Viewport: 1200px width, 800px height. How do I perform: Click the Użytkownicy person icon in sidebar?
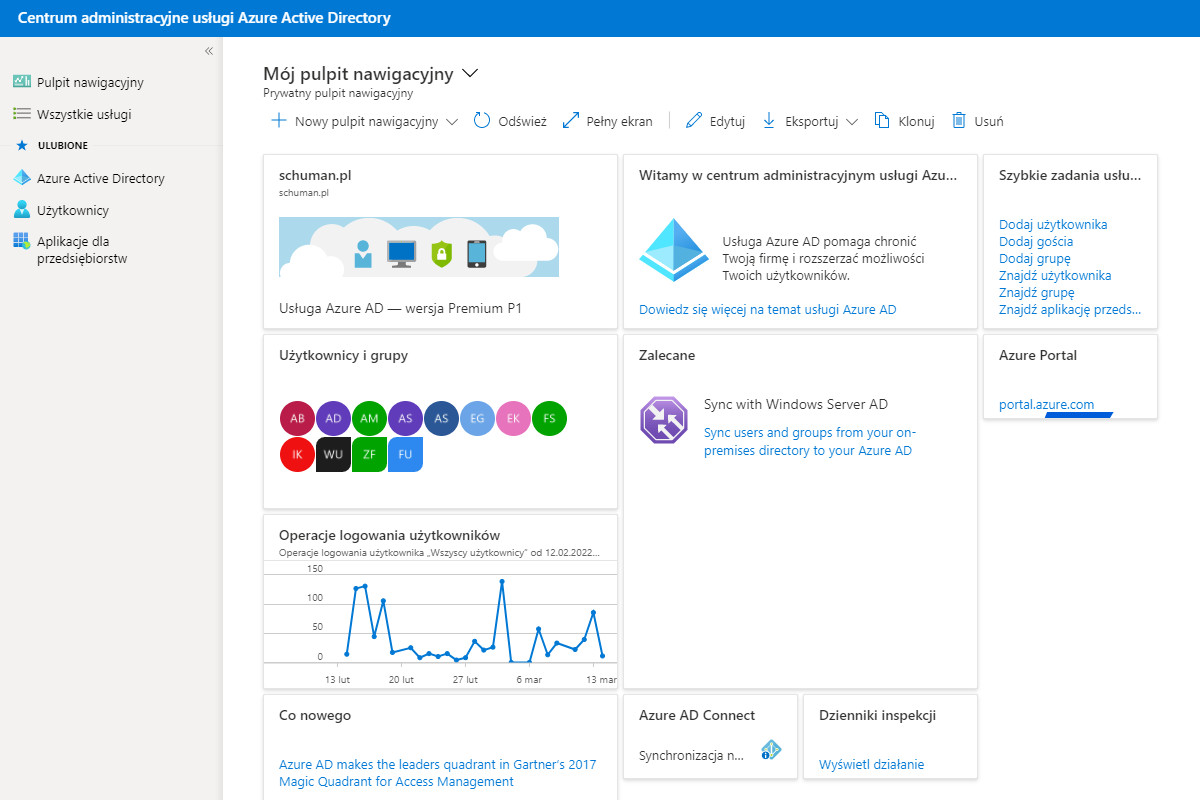(22, 210)
